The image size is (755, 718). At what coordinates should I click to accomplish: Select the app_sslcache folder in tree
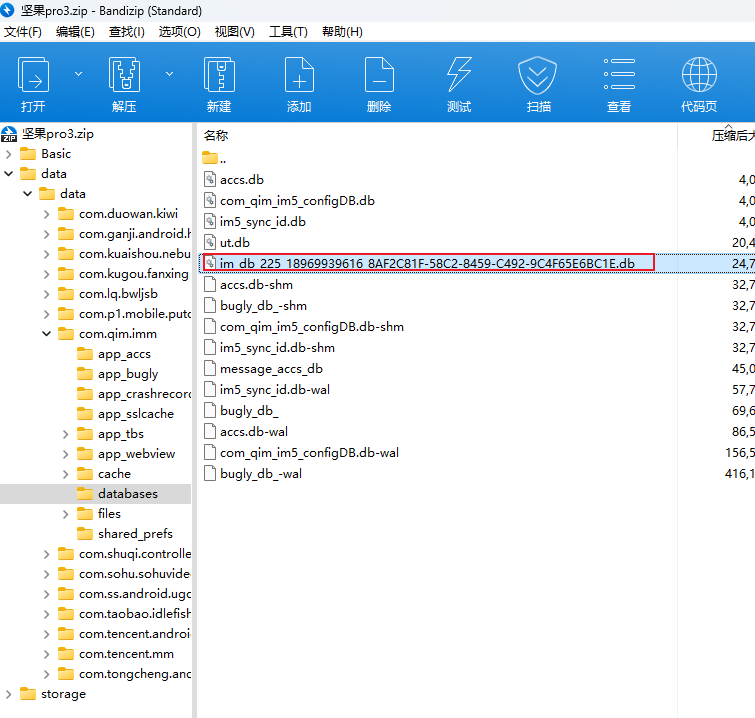[x=136, y=414]
